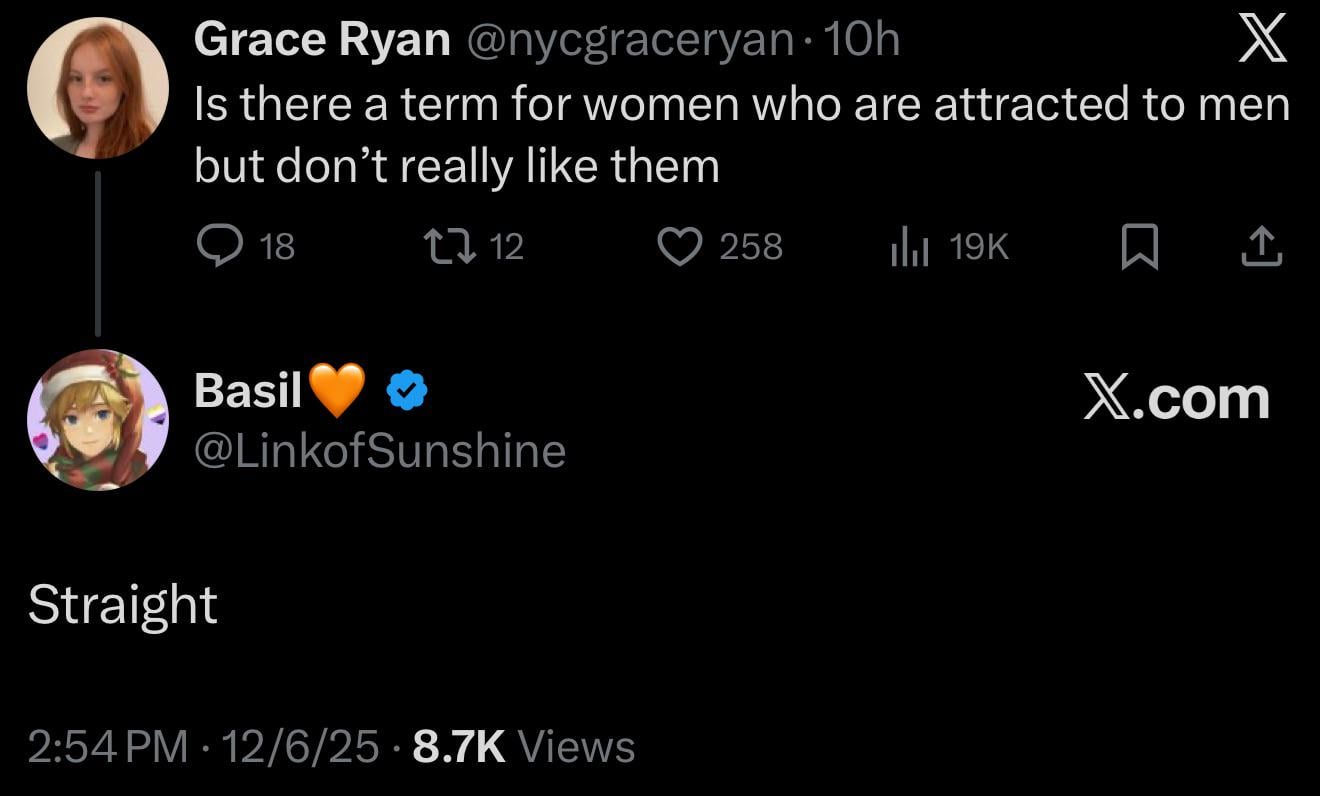Open the @LinkofSunshine handle

[x=380, y=451]
